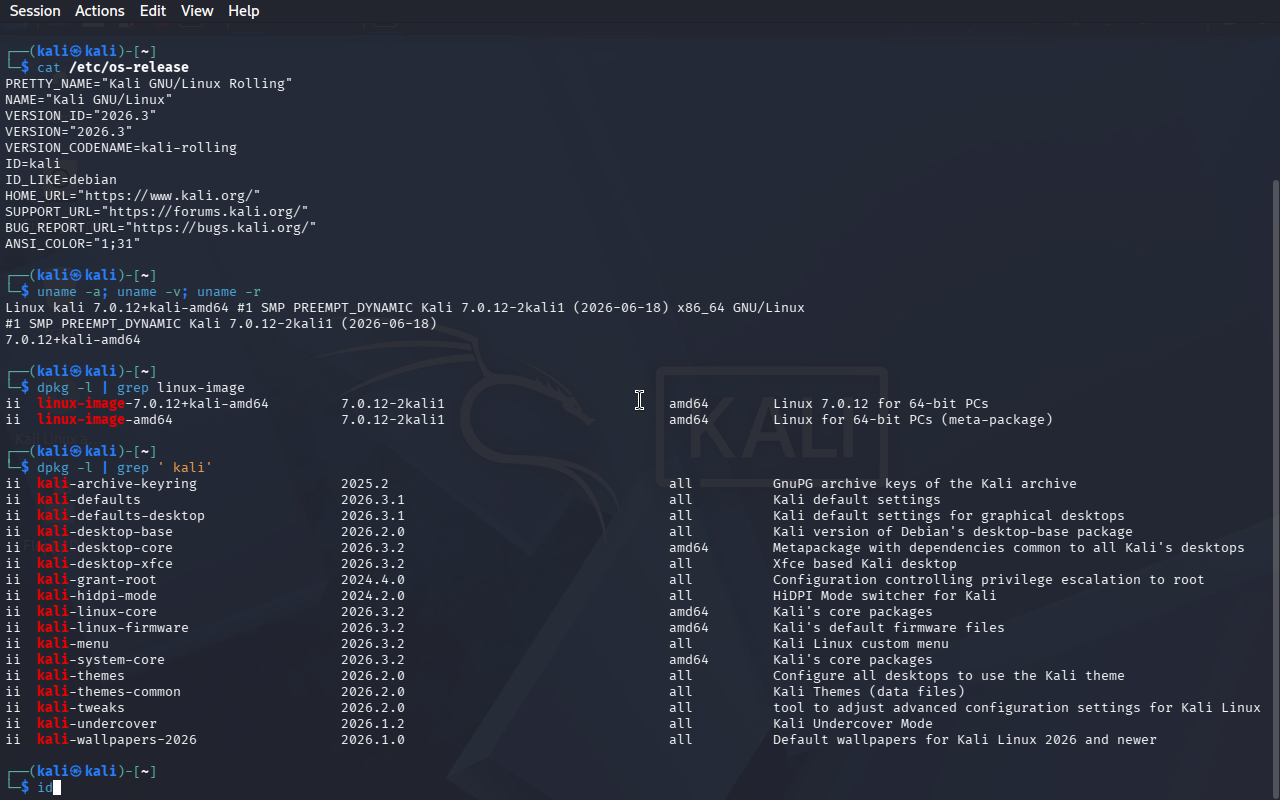Image resolution: width=1280 pixels, height=800 pixels.
Task: Click the kali-system-core package name
Action: (x=101, y=660)
